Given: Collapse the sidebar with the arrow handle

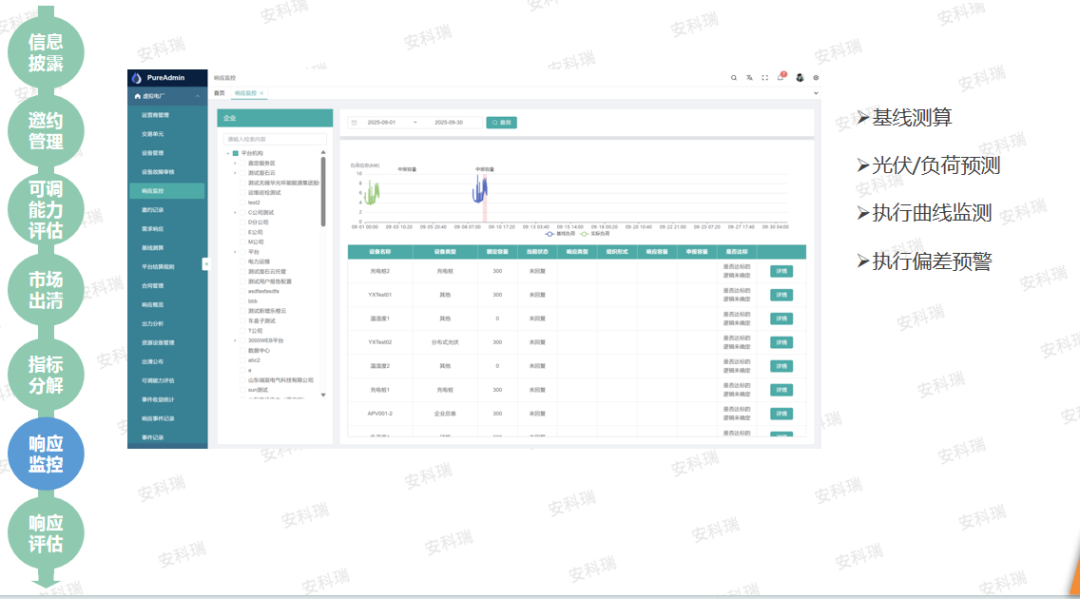Looking at the screenshot, I should coord(205,264).
